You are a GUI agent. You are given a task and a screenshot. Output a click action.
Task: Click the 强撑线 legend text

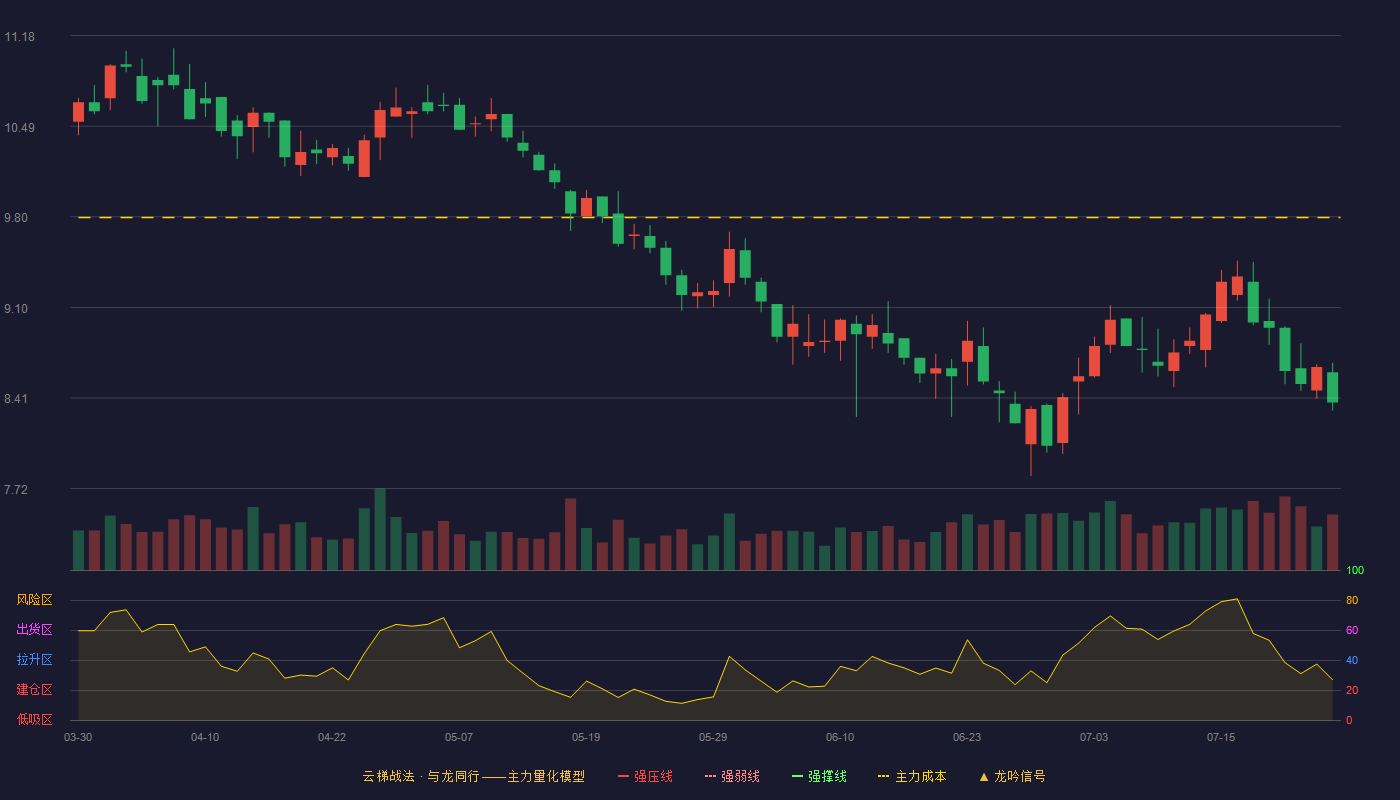828,776
